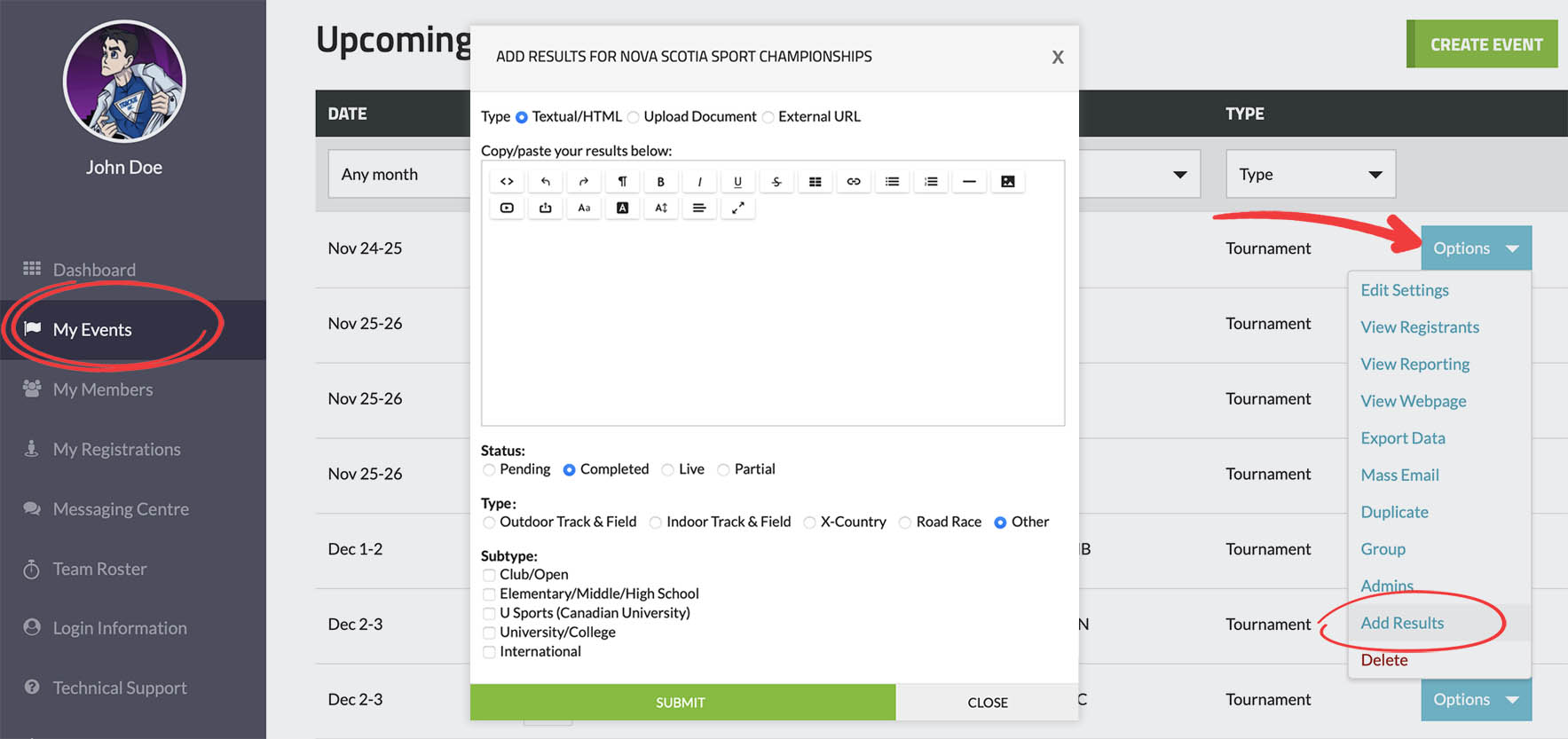Open the Options dropdown for Nov 24-25

[1475, 248]
